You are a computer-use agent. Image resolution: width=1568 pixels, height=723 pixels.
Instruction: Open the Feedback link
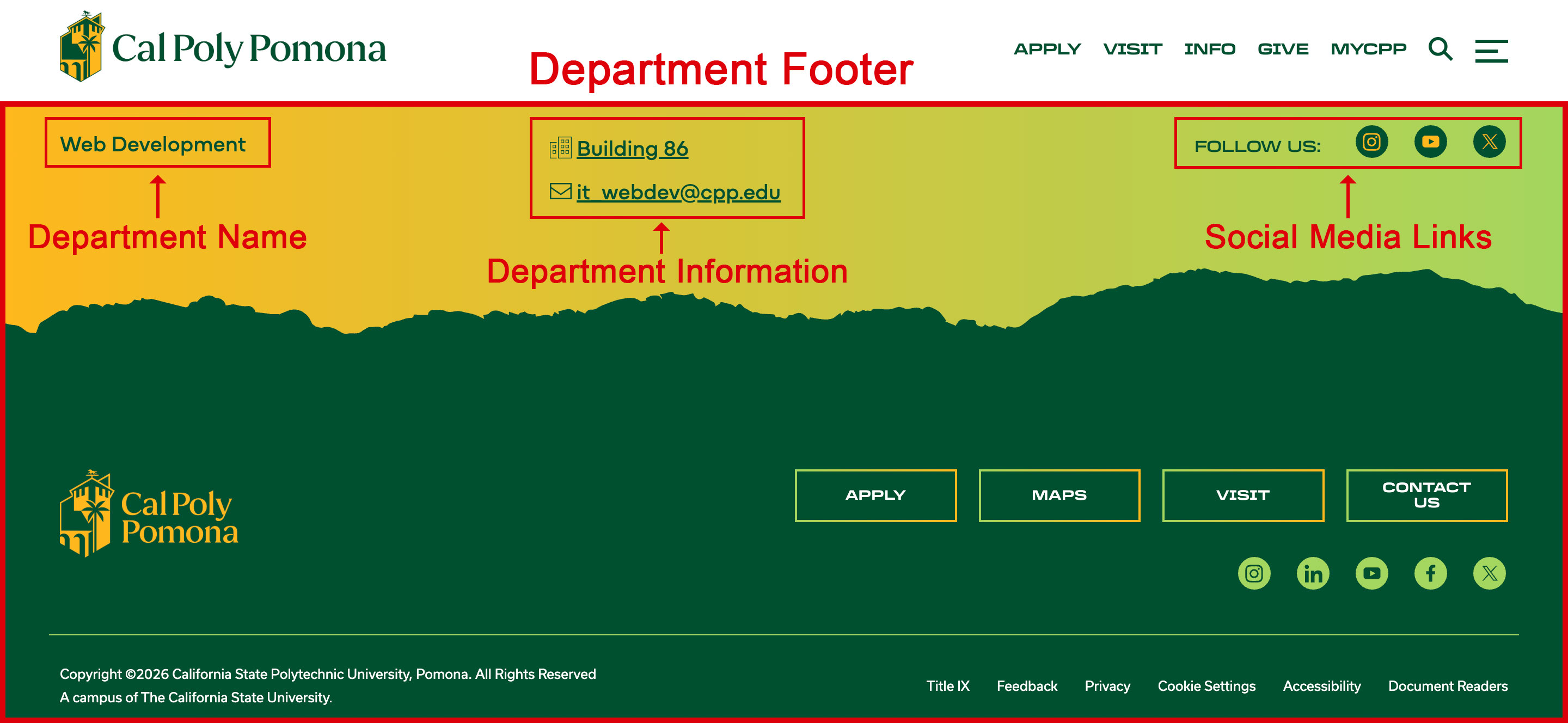1027,686
